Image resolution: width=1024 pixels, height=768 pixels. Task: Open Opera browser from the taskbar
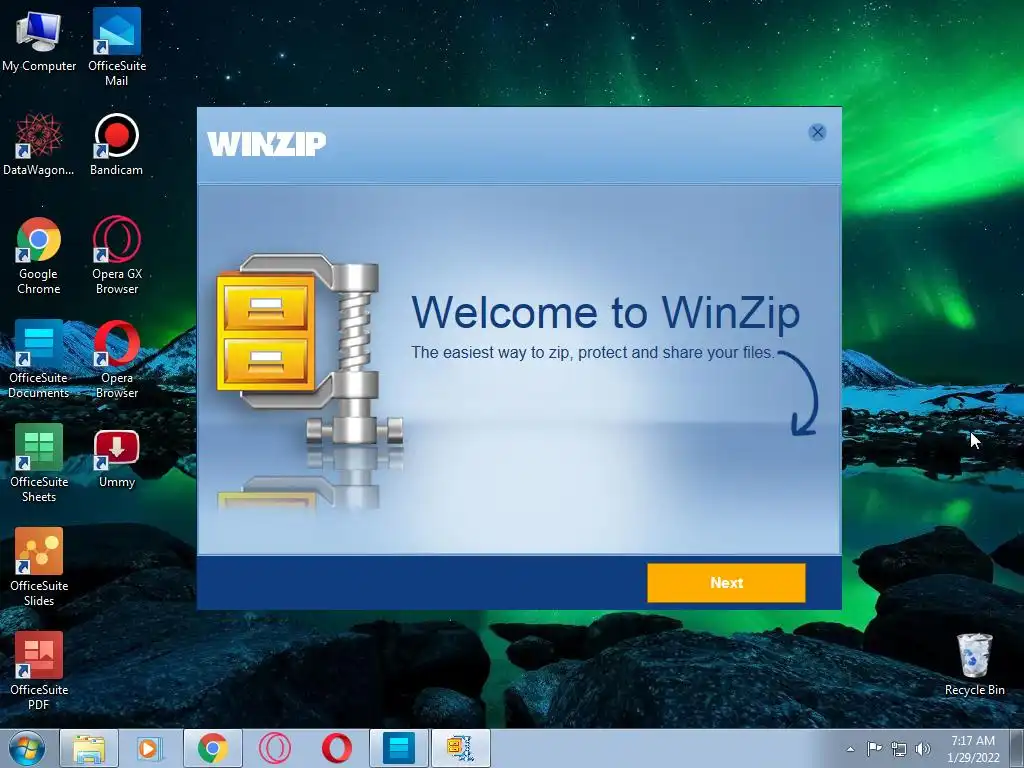(x=336, y=748)
